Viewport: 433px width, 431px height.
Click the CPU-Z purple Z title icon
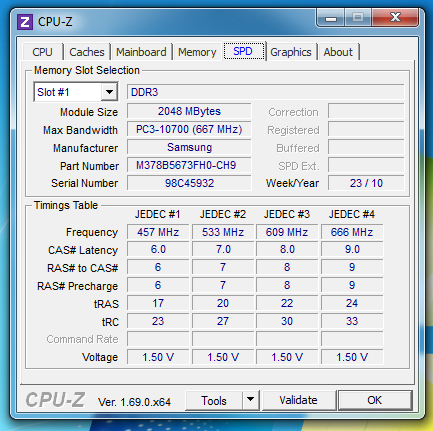click(25, 22)
